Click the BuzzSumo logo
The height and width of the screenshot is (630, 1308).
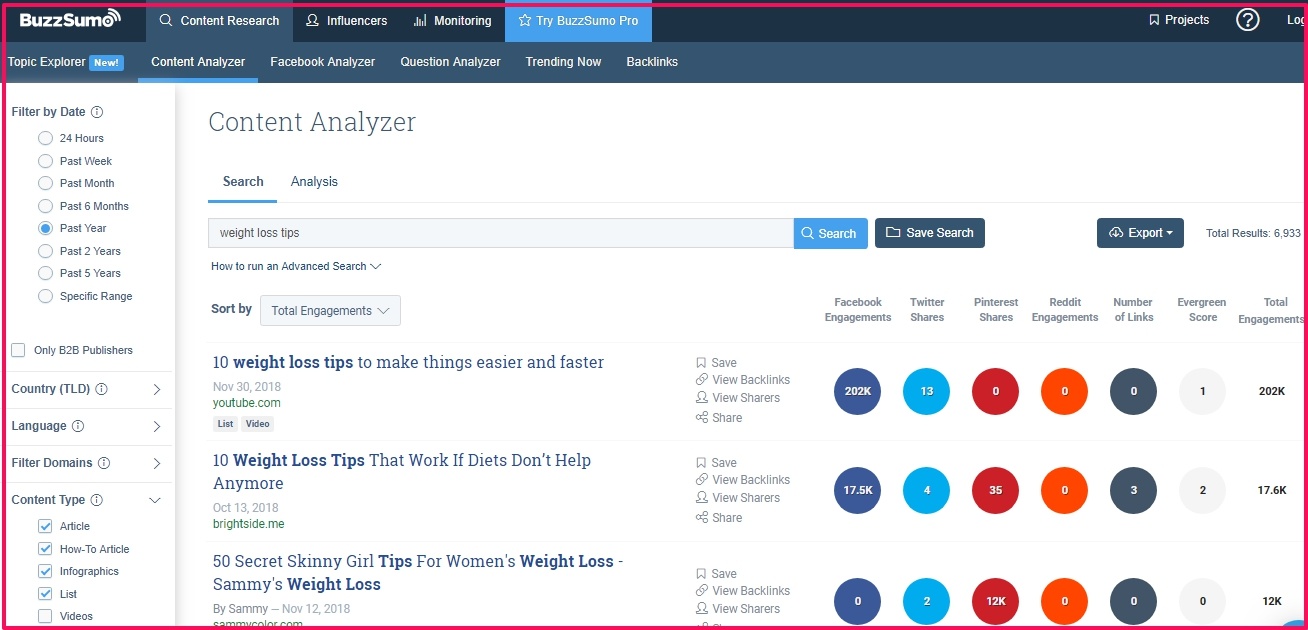tap(70, 20)
